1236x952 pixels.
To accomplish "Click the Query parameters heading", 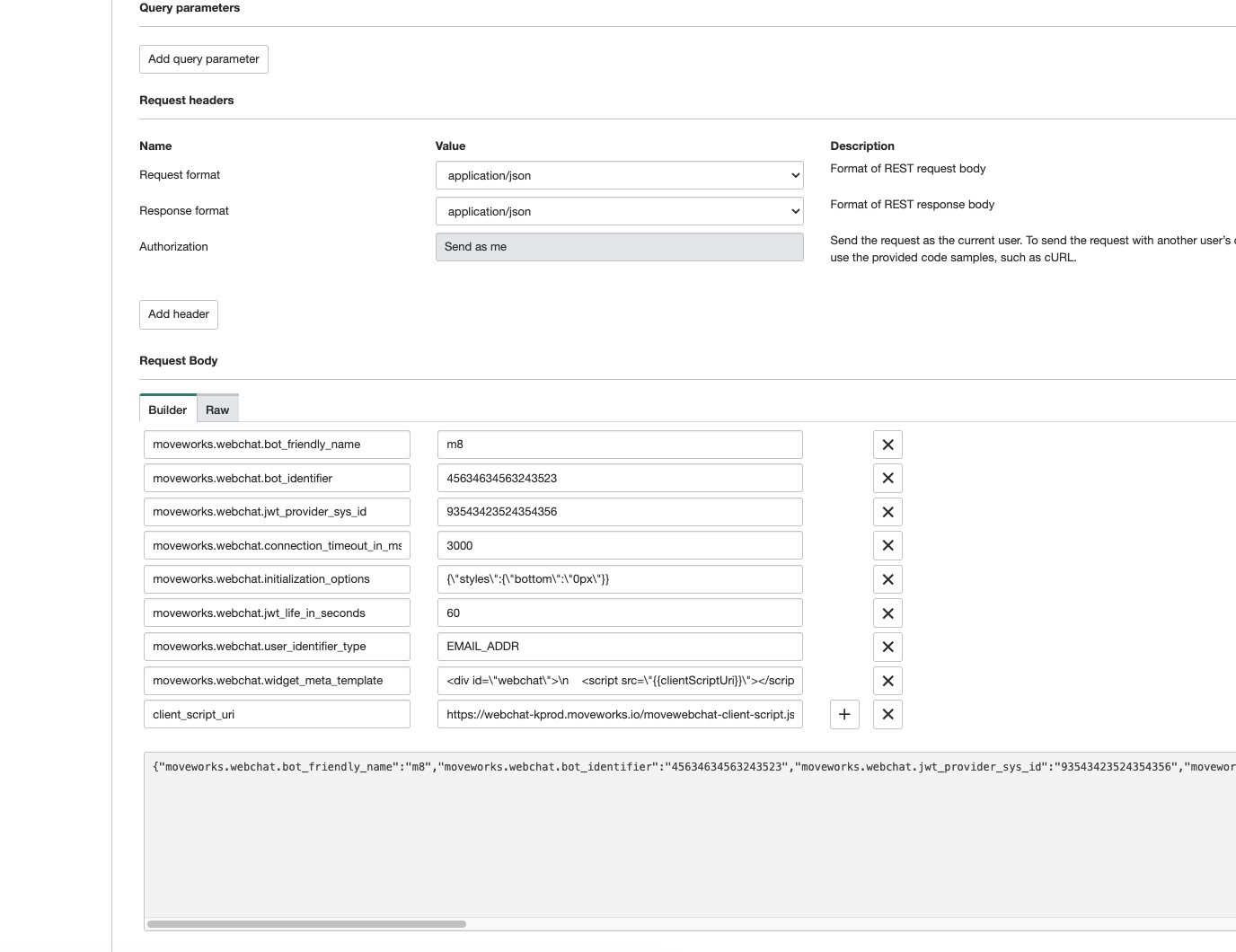I will tap(190, 8).
